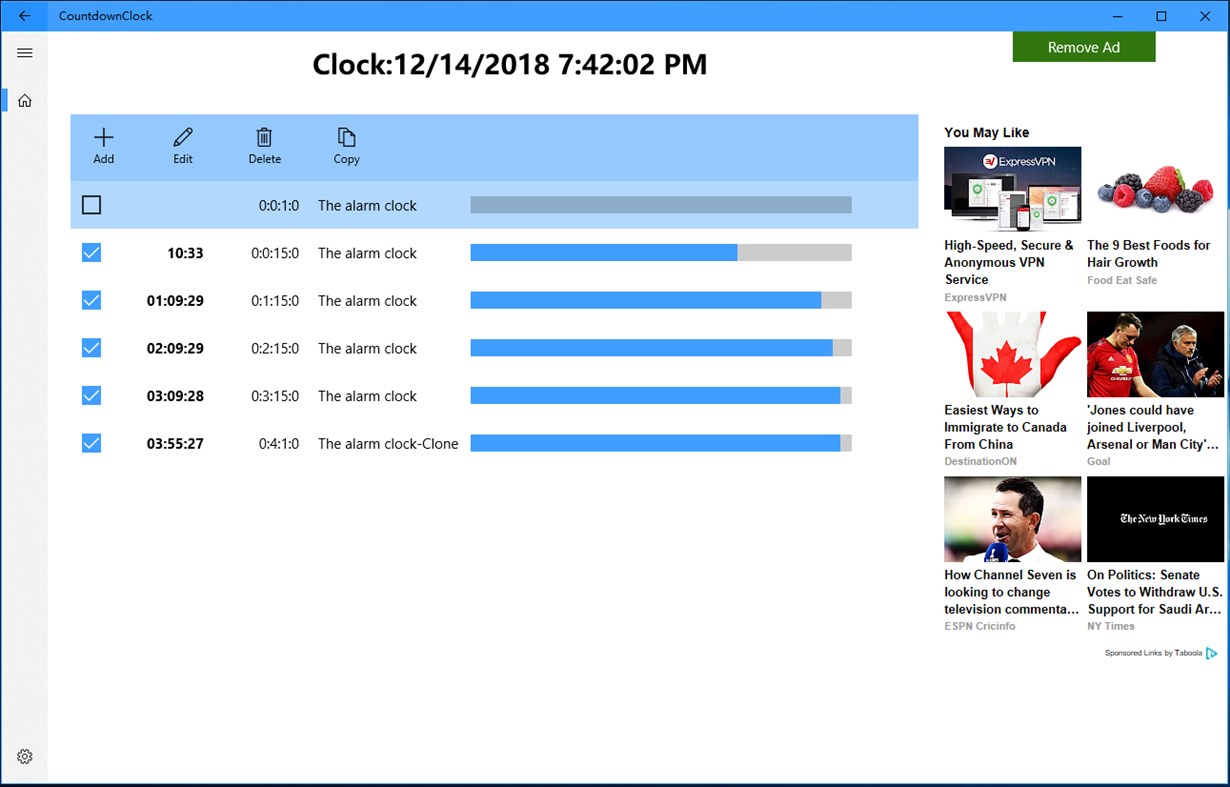Click the Remove Ad button
The width and height of the screenshot is (1230, 787).
[1084, 46]
